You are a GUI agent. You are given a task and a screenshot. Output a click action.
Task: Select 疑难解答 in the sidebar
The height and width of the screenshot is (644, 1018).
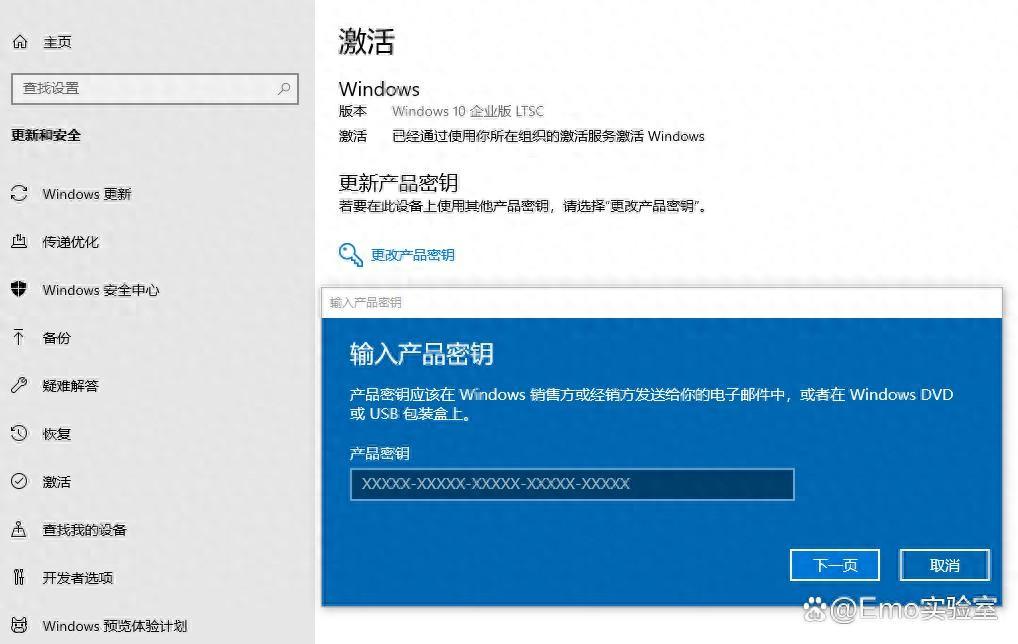tap(71, 386)
